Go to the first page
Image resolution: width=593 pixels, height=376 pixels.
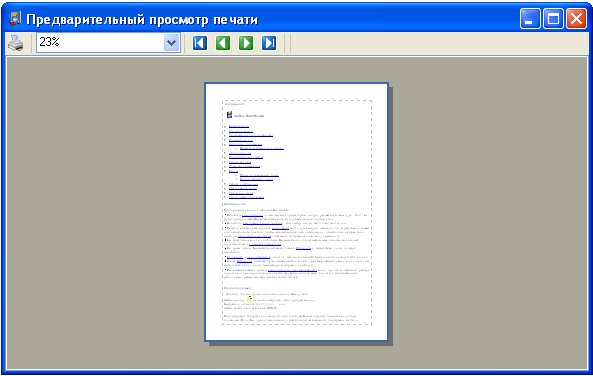coord(200,43)
